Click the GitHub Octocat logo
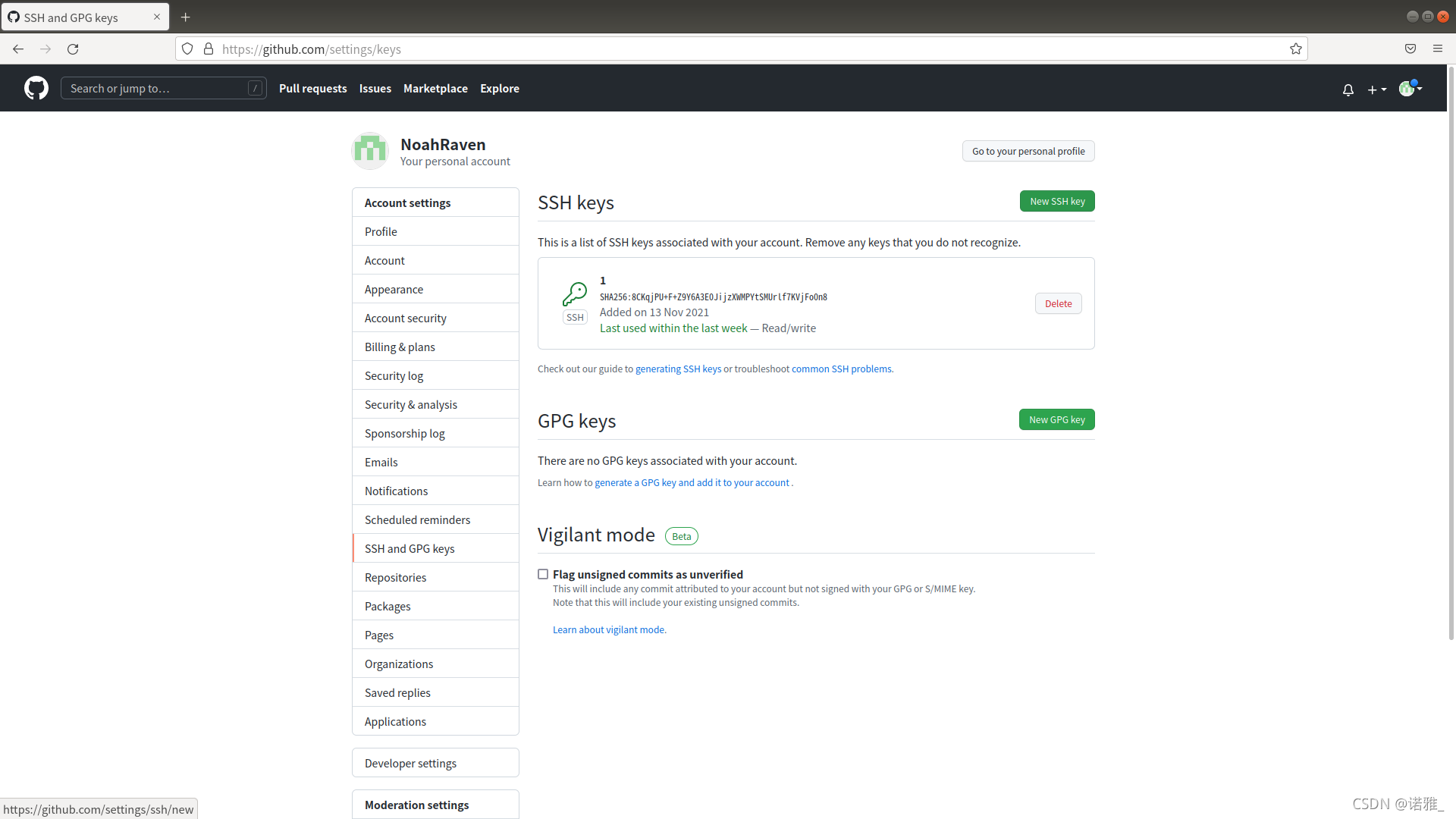The height and width of the screenshot is (819, 1456). pyautogui.click(x=36, y=88)
